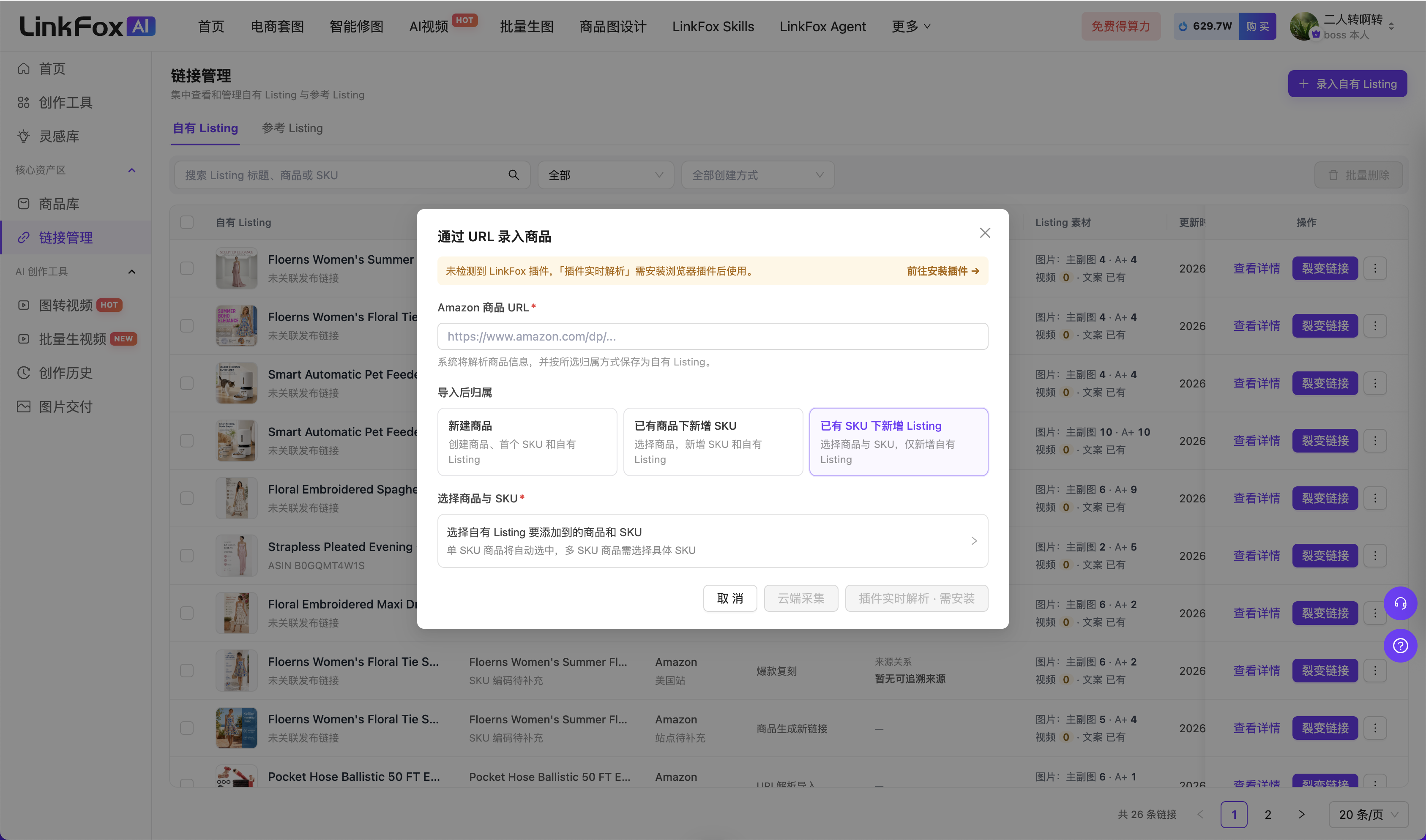Open the 全部创建方式 dropdown
The height and width of the screenshot is (840, 1426).
(757, 175)
